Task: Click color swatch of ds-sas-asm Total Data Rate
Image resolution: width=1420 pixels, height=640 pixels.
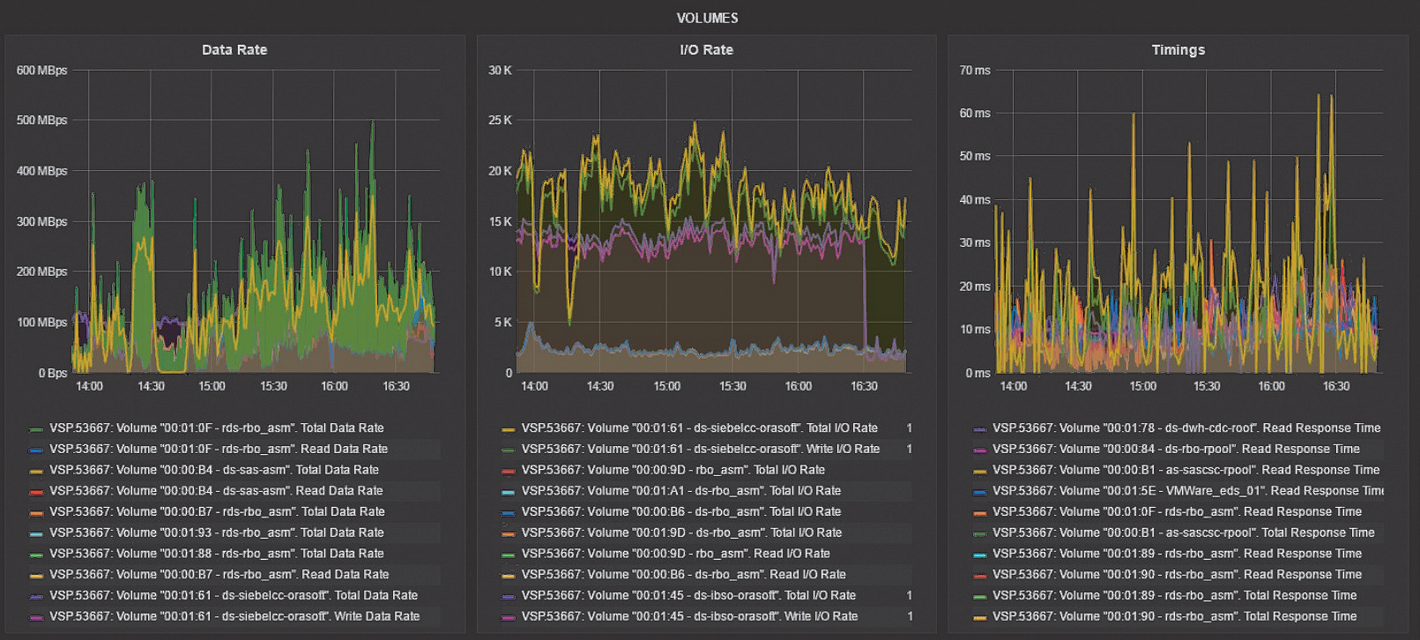Action: tap(37, 471)
